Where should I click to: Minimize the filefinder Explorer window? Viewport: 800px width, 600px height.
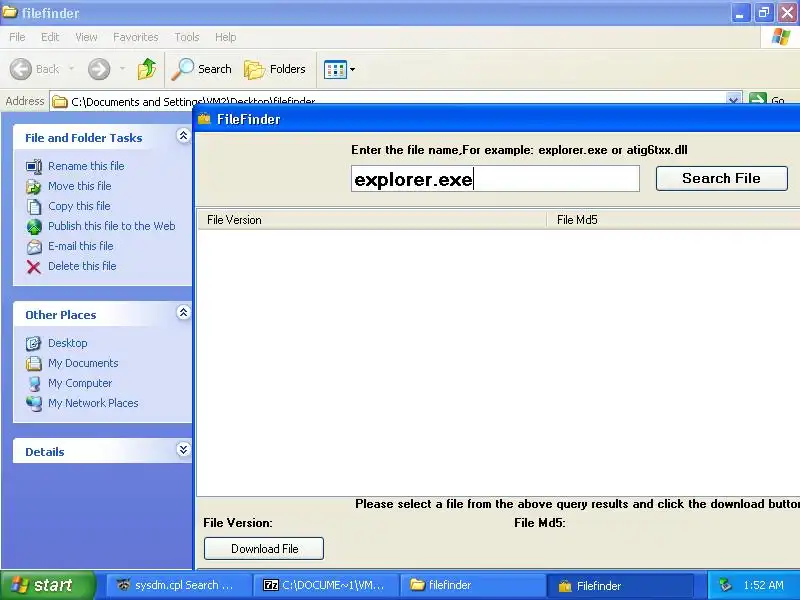(x=740, y=13)
